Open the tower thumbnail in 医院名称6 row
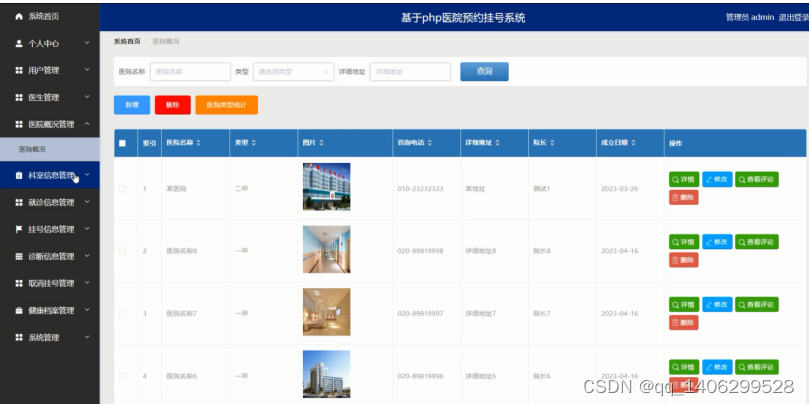The image size is (809, 406). [x=327, y=374]
